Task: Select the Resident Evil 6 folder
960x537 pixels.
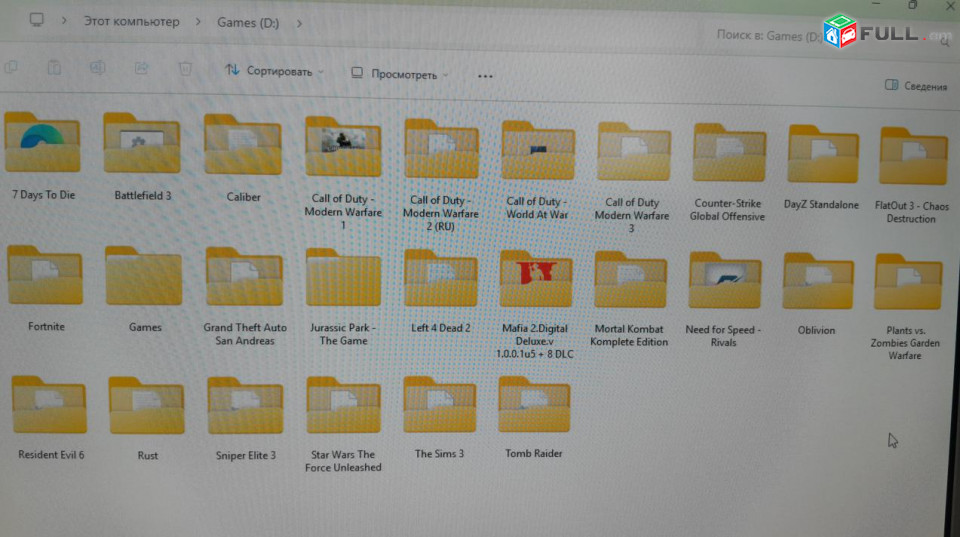Action: (x=49, y=405)
